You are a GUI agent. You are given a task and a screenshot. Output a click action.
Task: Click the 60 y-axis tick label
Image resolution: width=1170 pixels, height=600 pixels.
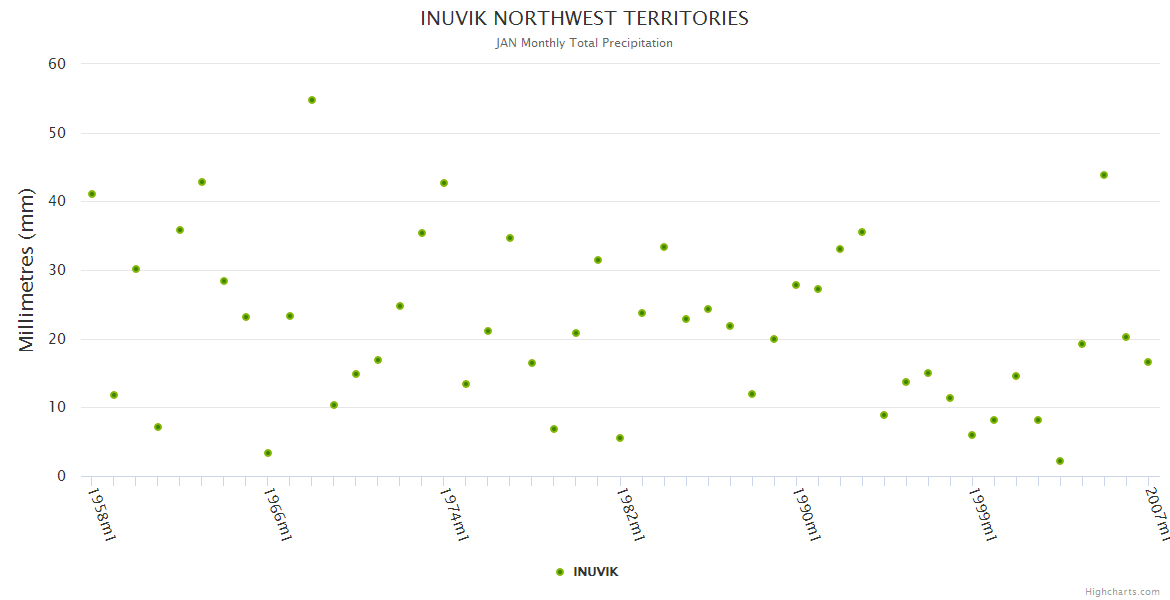click(57, 64)
